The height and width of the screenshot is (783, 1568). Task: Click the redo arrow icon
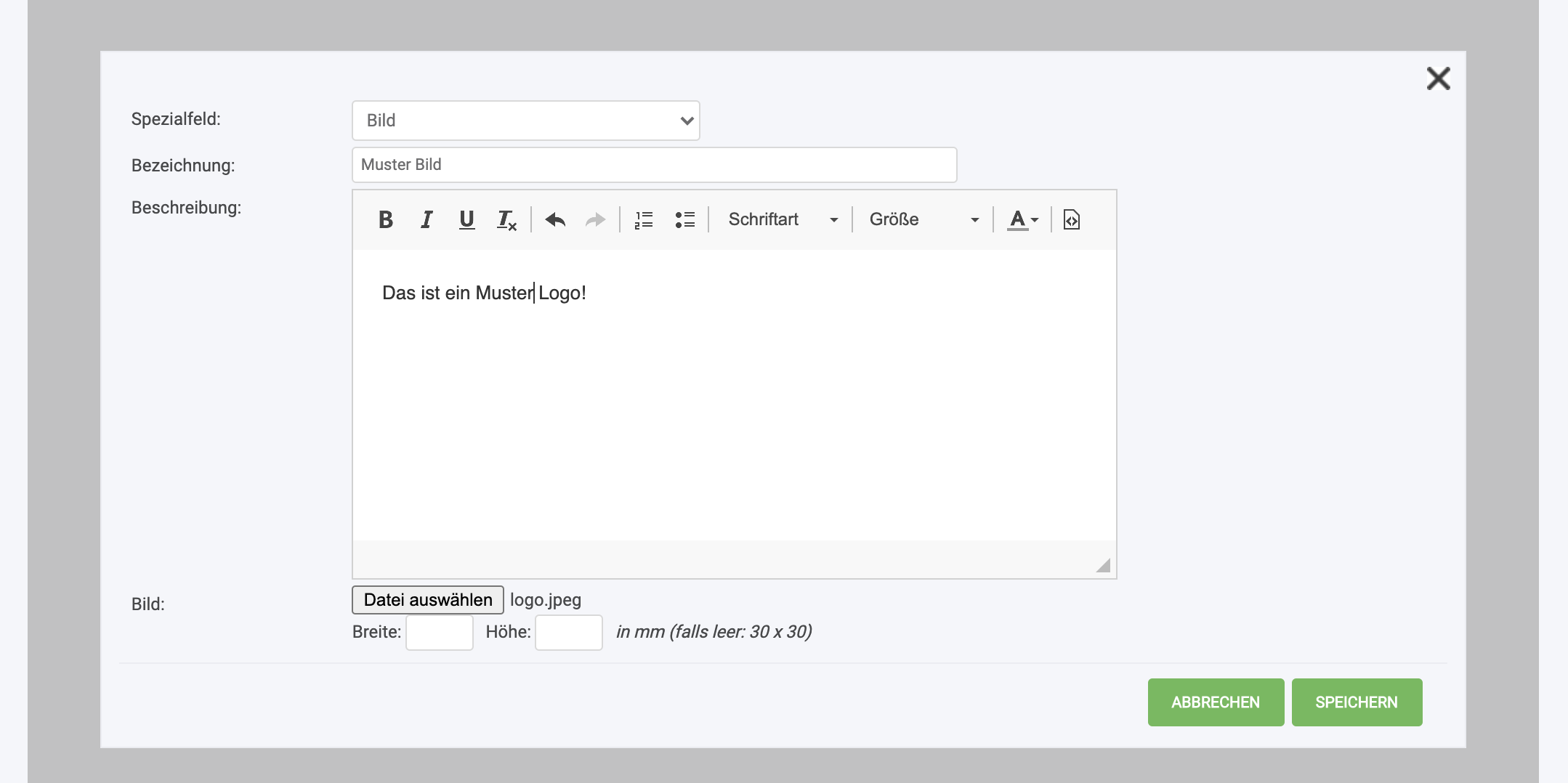point(595,219)
